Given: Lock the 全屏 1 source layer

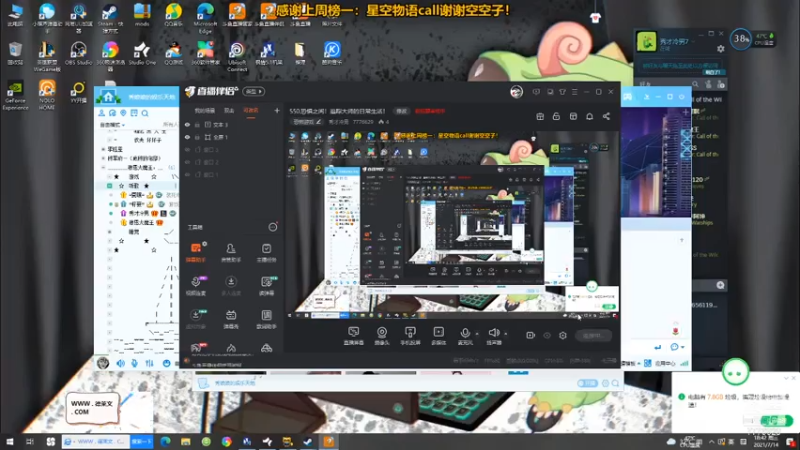Looking at the screenshot, I should 197,137.
